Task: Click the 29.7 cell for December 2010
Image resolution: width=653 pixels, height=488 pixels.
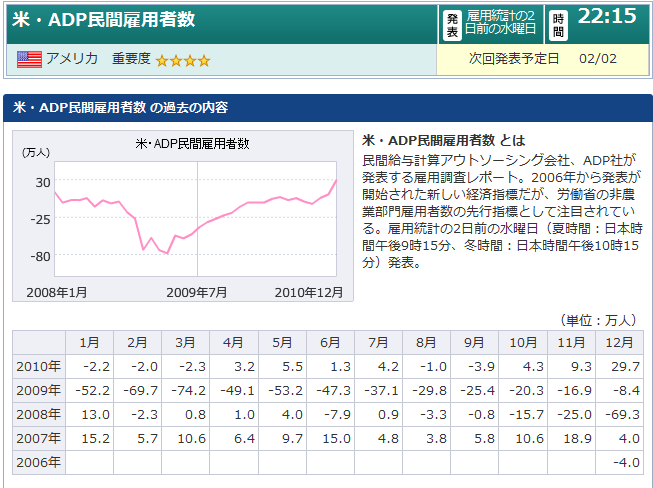Action: point(620,366)
